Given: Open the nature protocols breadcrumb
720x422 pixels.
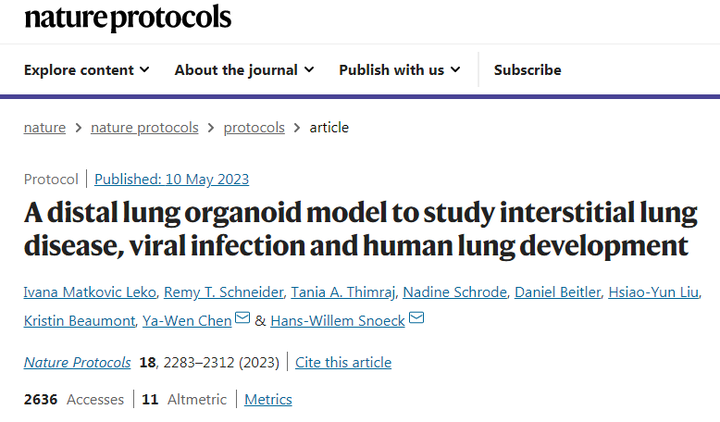Looking at the screenshot, I should pos(144,127).
